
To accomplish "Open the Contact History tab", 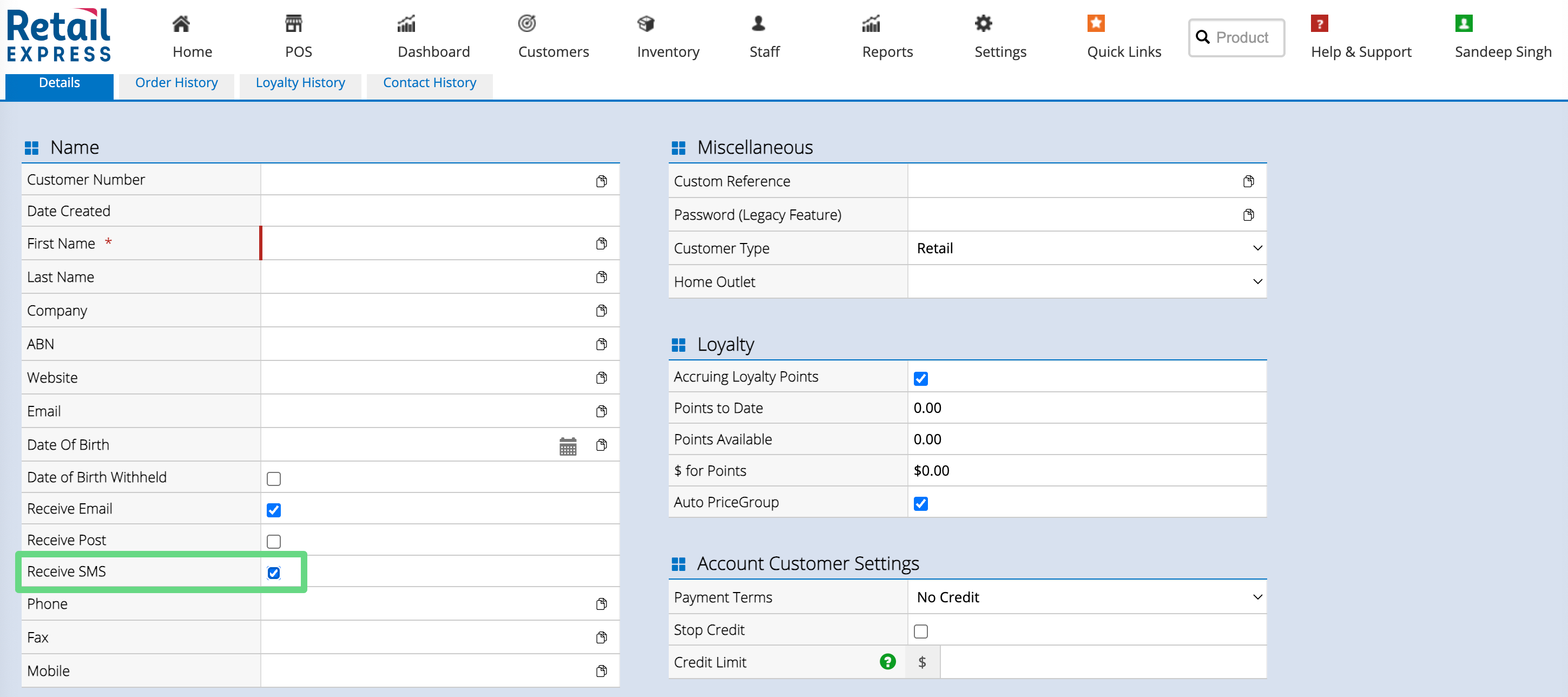I will (x=429, y=83).
